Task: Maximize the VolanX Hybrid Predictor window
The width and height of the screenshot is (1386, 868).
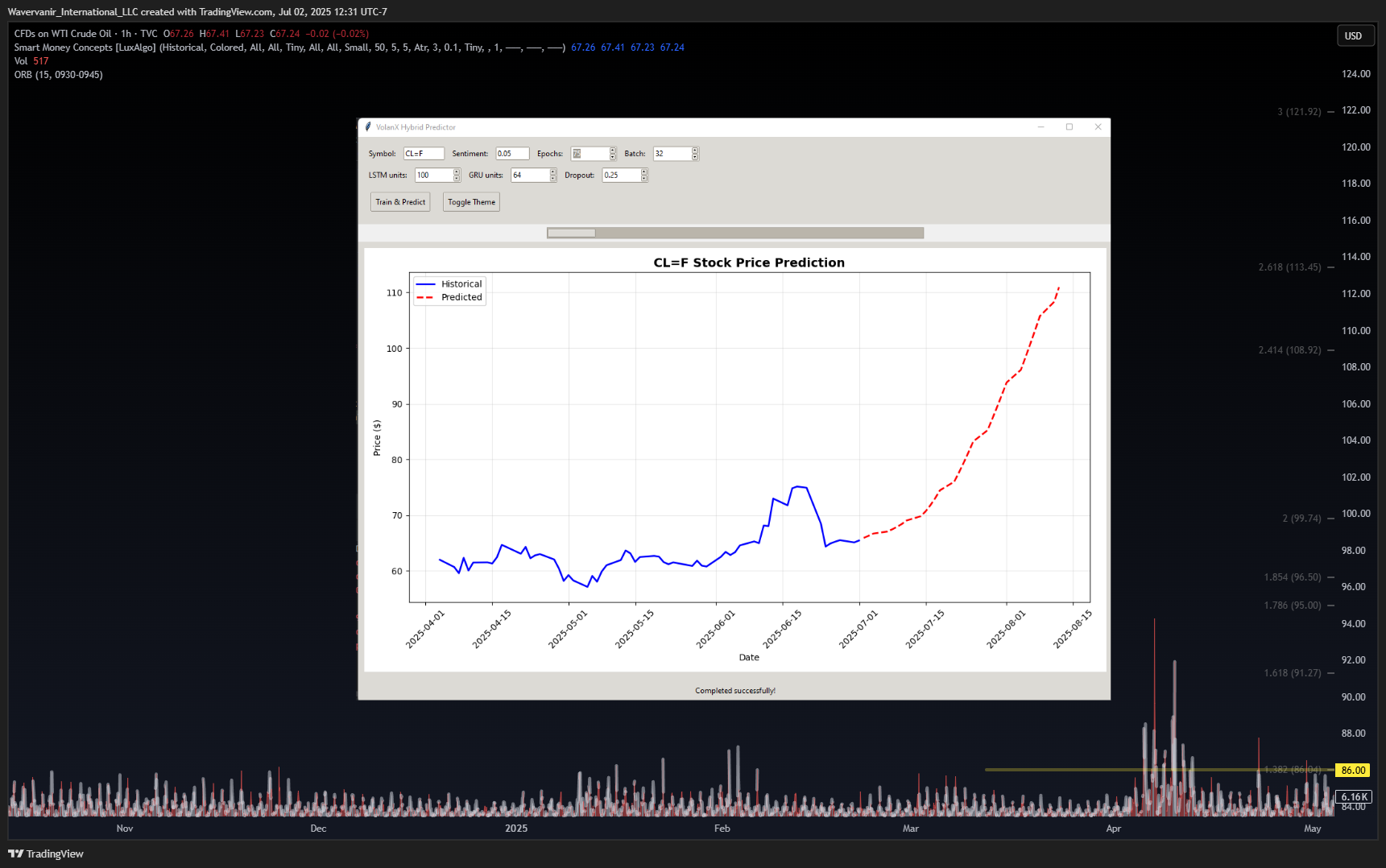Action: pos(1069,127)
